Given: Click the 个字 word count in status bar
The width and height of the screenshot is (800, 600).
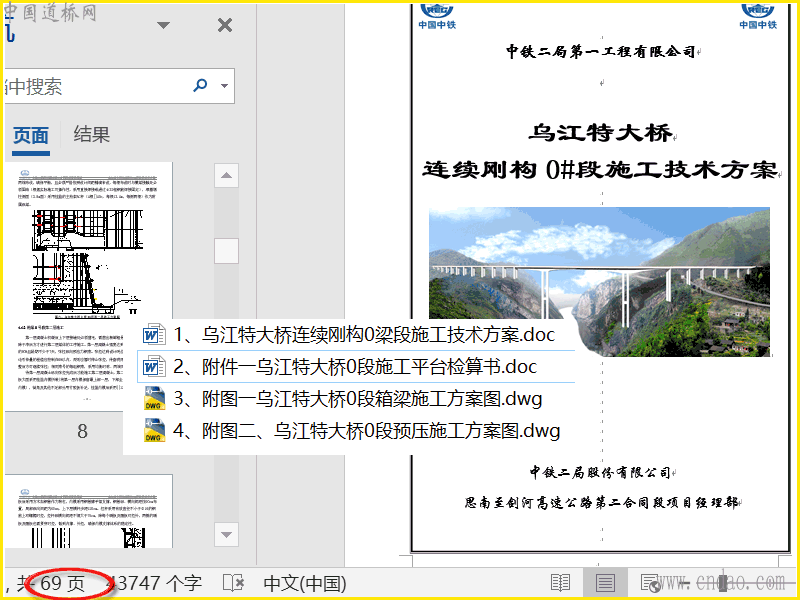Looking at the screenshot, I should 156,583.
